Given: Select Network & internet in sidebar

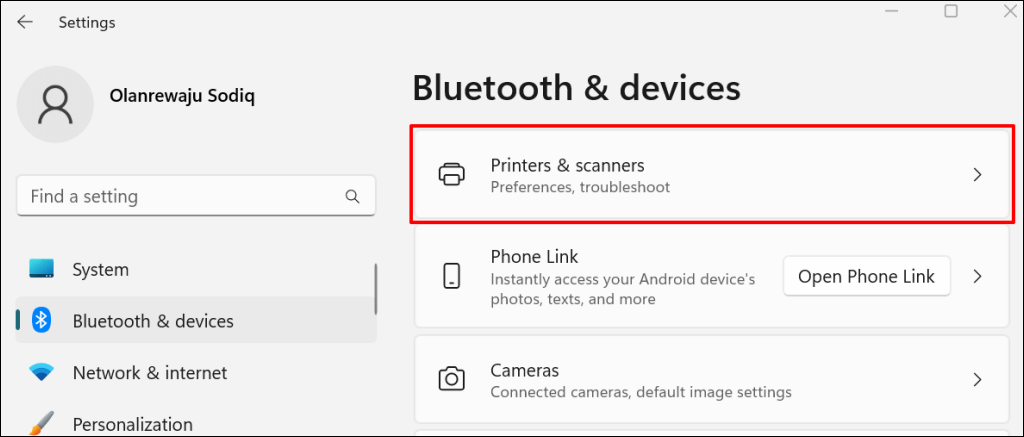Looking at the screenshot, I should [150, 373].
